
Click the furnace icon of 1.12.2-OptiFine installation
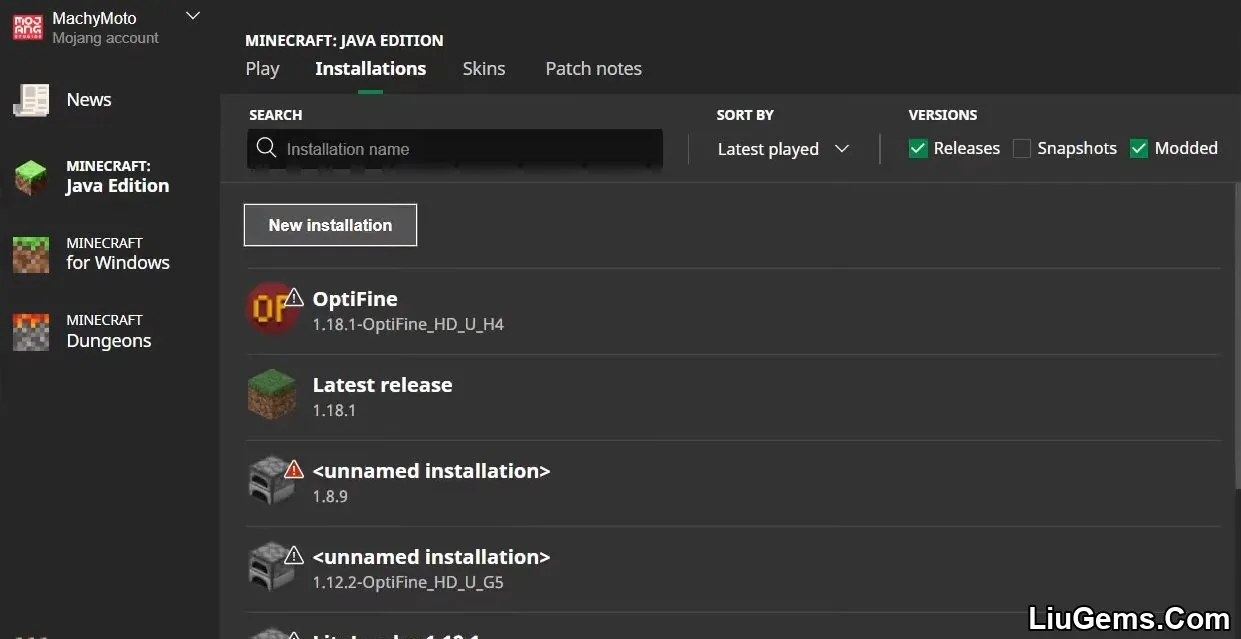coord(269,567)
